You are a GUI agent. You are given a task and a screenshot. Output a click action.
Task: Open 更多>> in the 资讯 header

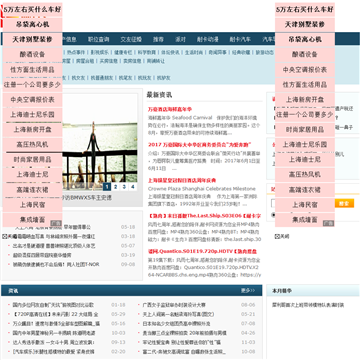pyautogui.click(x=248, y=291)
